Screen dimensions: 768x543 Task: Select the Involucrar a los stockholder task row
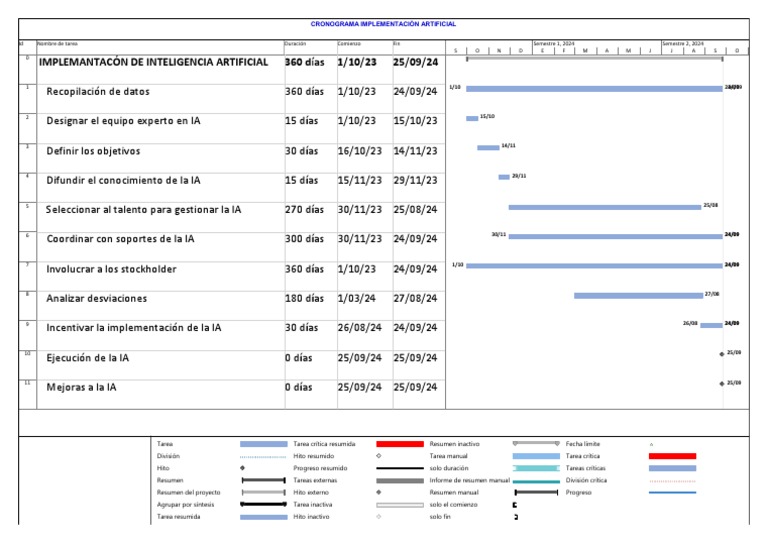pos(111,269)
